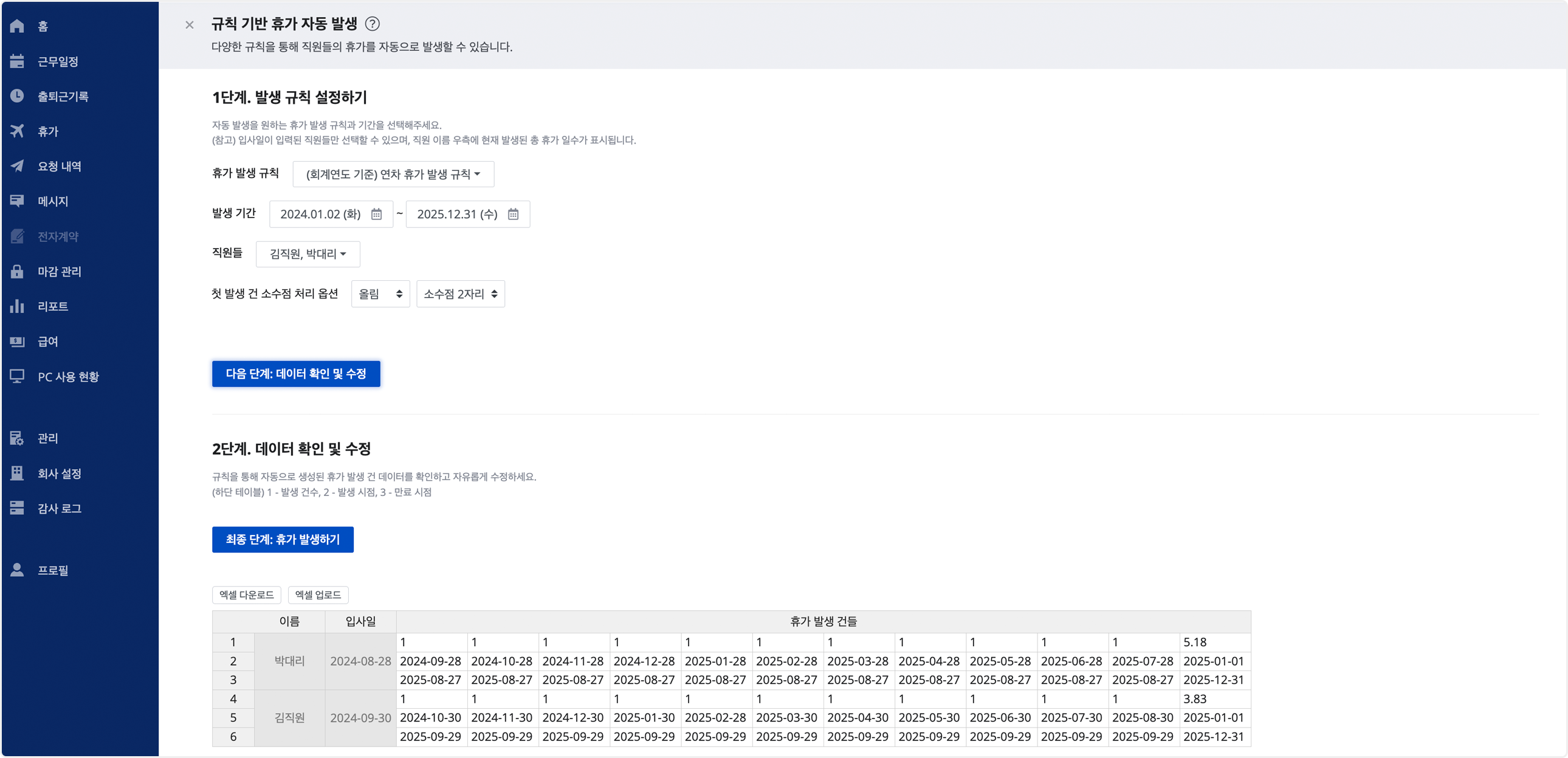
Task: Click 최종 단계: 휴가 발생하기 button
Action: coord(283,539)
